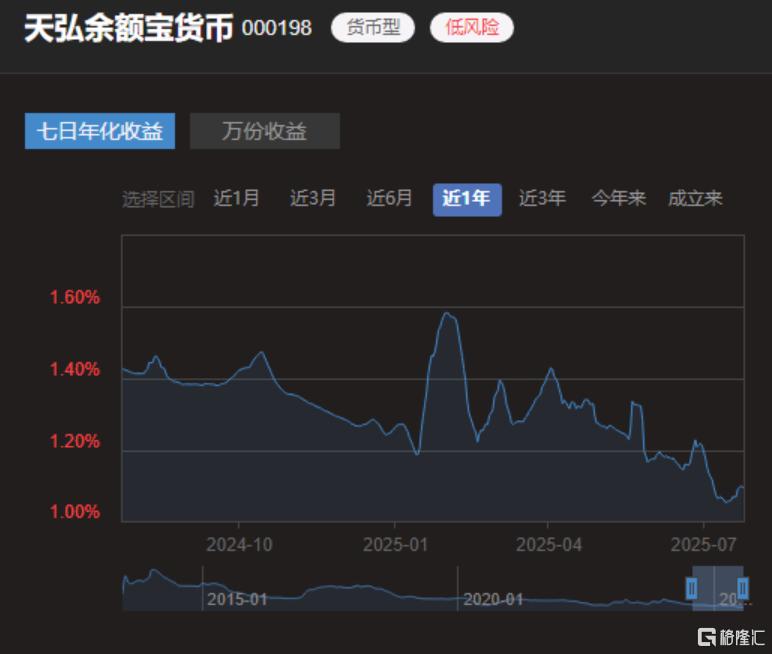Click the 1.40% axis label

75,369
